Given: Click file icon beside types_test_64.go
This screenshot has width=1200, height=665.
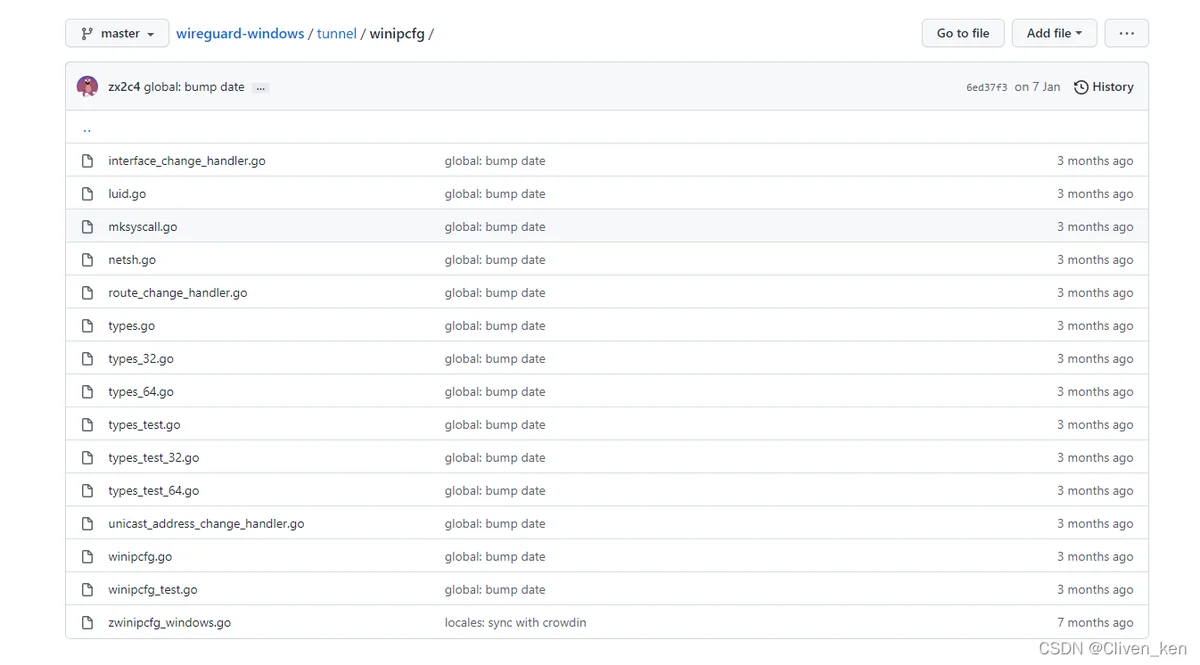Looking at the screenshot, I should click(88, 491).
